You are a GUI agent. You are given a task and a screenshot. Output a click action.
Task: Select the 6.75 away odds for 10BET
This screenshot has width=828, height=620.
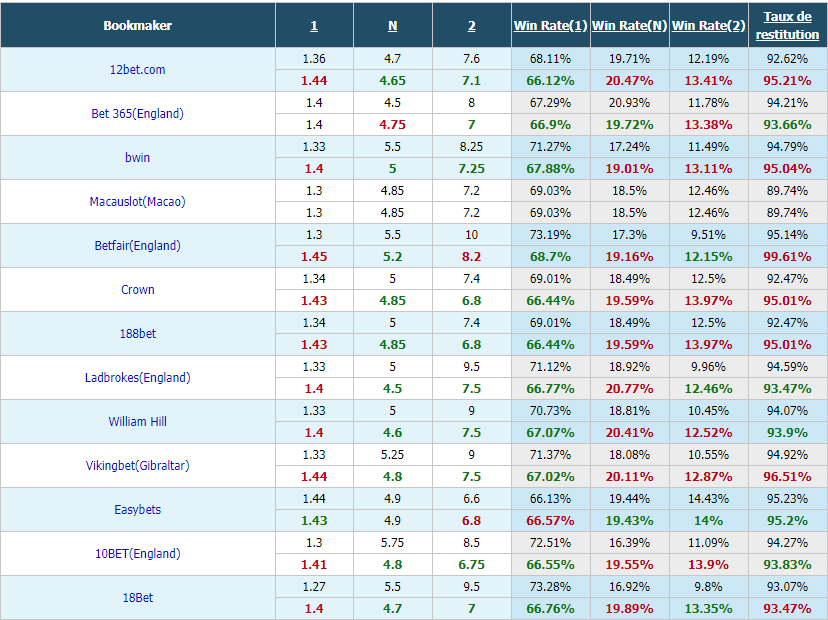click(472, 565)
